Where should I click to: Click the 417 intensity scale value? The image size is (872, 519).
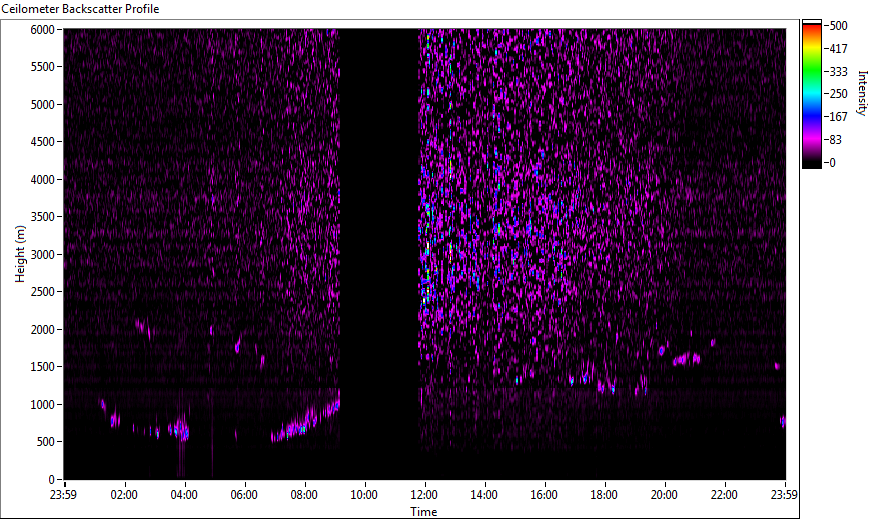[839, 48]
